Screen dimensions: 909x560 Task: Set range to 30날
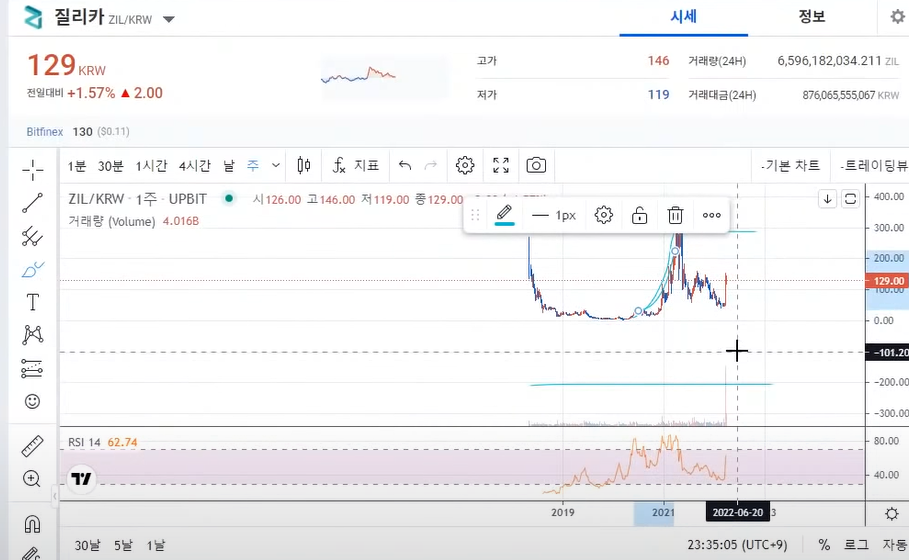(87, 546)
